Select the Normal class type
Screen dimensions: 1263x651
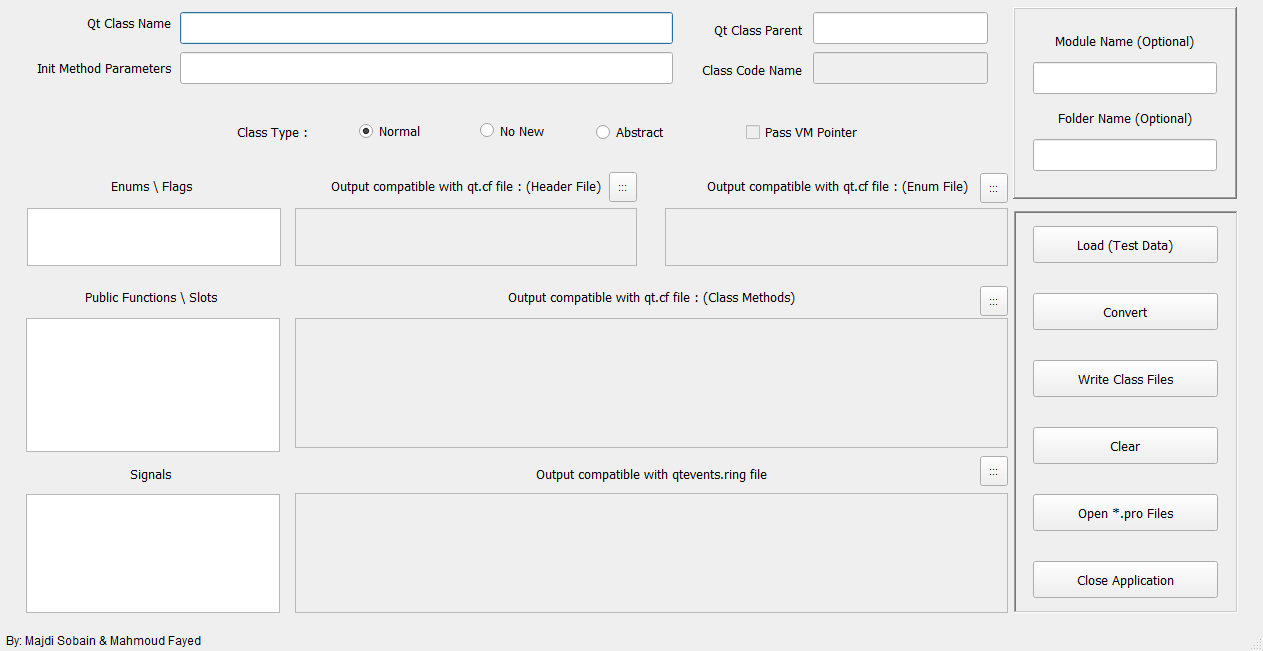[x=366, y=130]
